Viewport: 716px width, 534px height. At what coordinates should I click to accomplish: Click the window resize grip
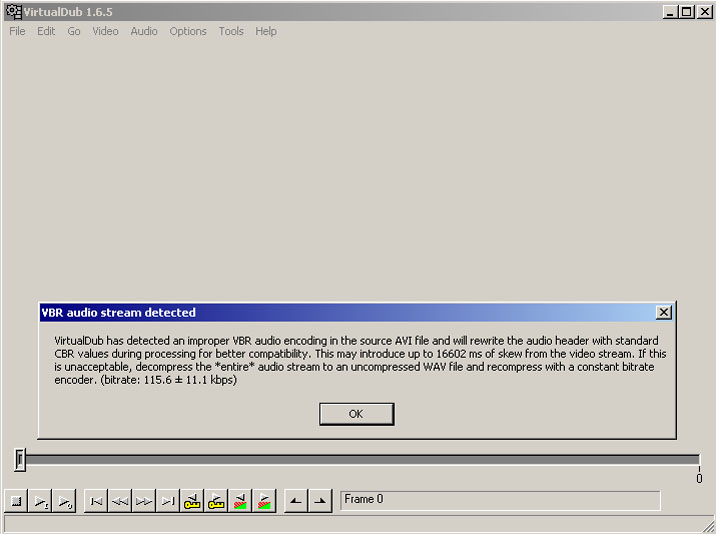708,526
